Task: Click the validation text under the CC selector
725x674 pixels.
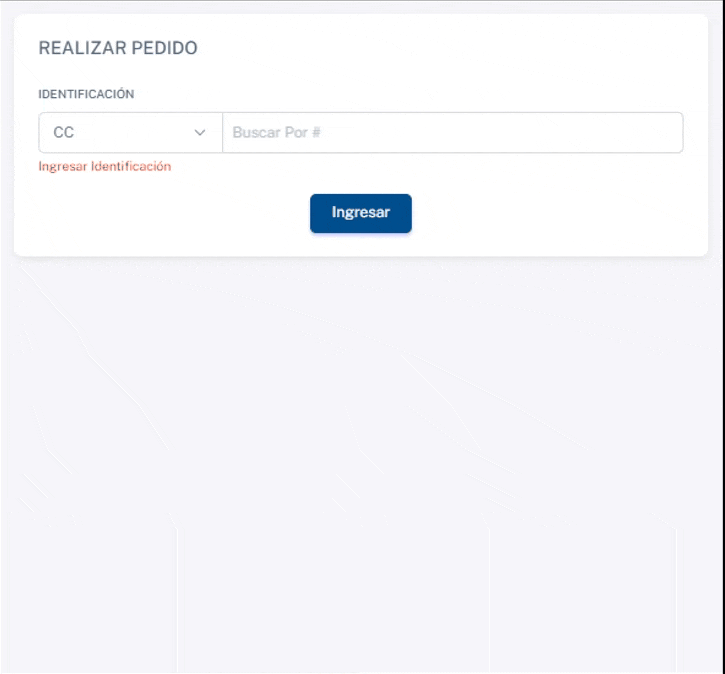Action: point(105,167)
